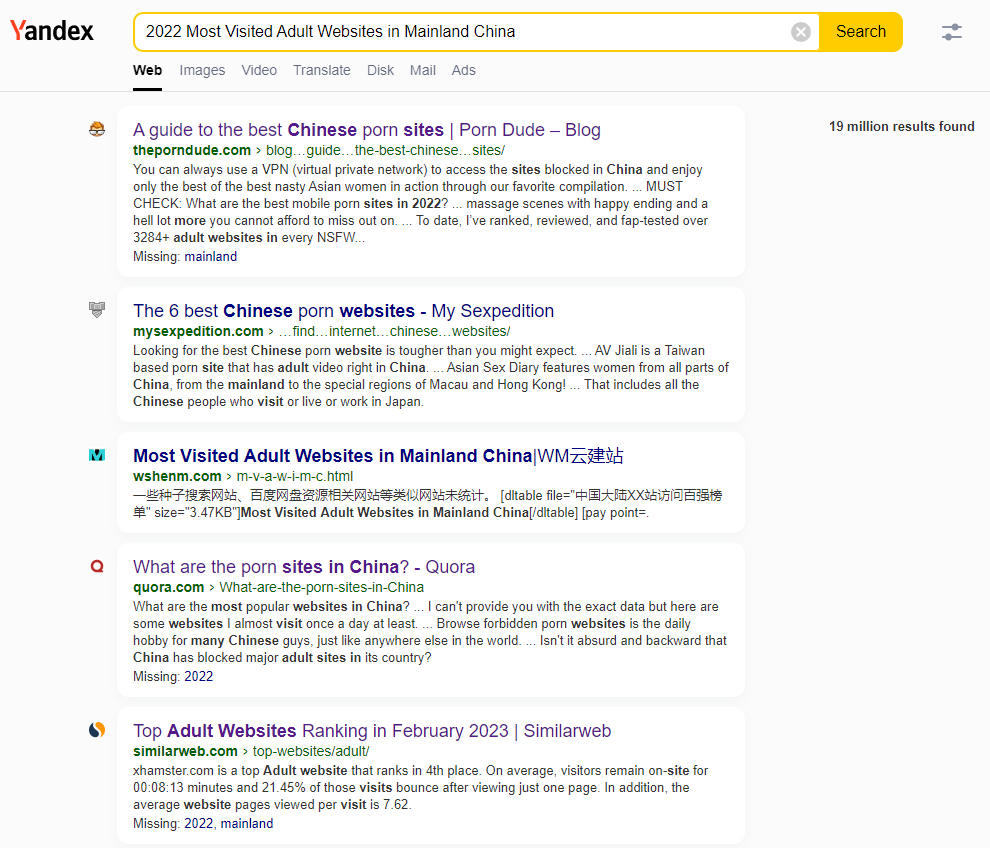Click the similarweb.com domain link

[x=185, y=751]
